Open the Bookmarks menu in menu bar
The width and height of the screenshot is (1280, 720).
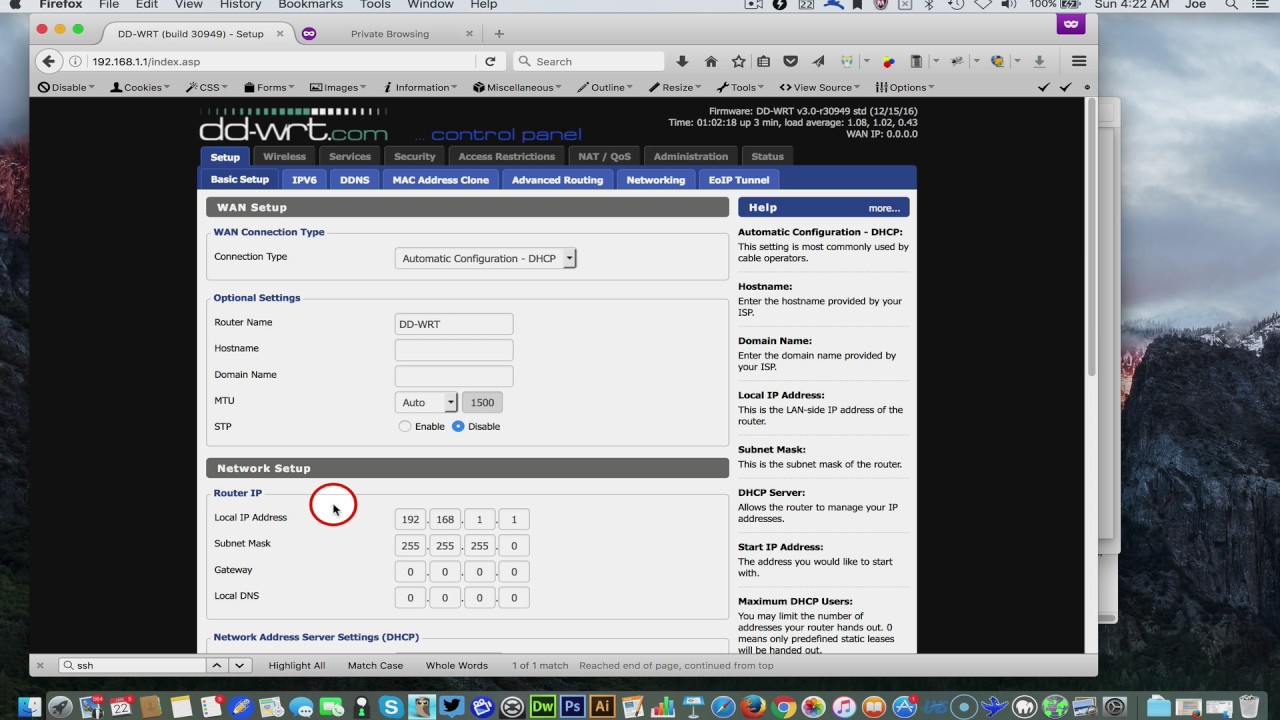(310, 5)
